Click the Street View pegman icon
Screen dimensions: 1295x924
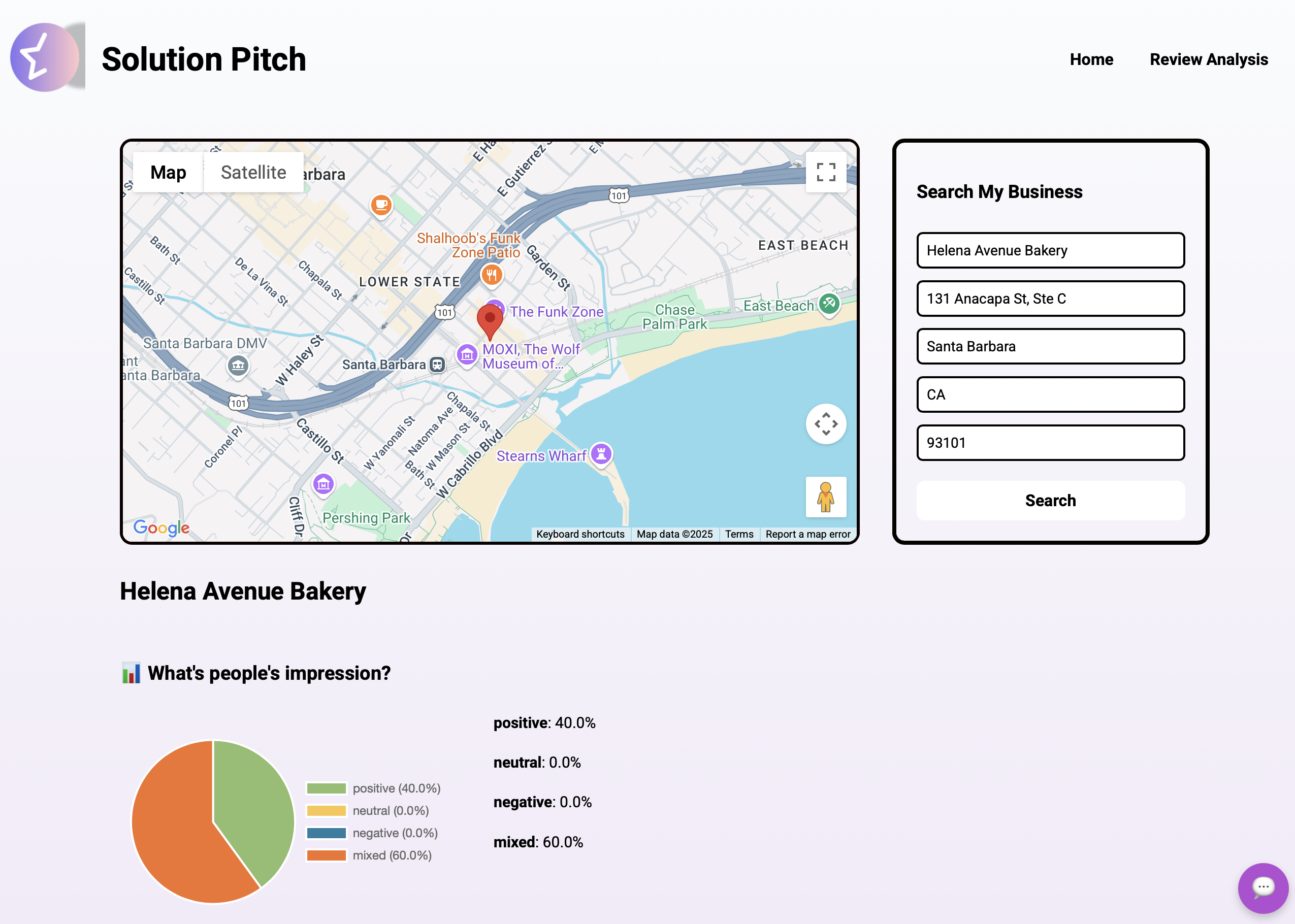826,497
